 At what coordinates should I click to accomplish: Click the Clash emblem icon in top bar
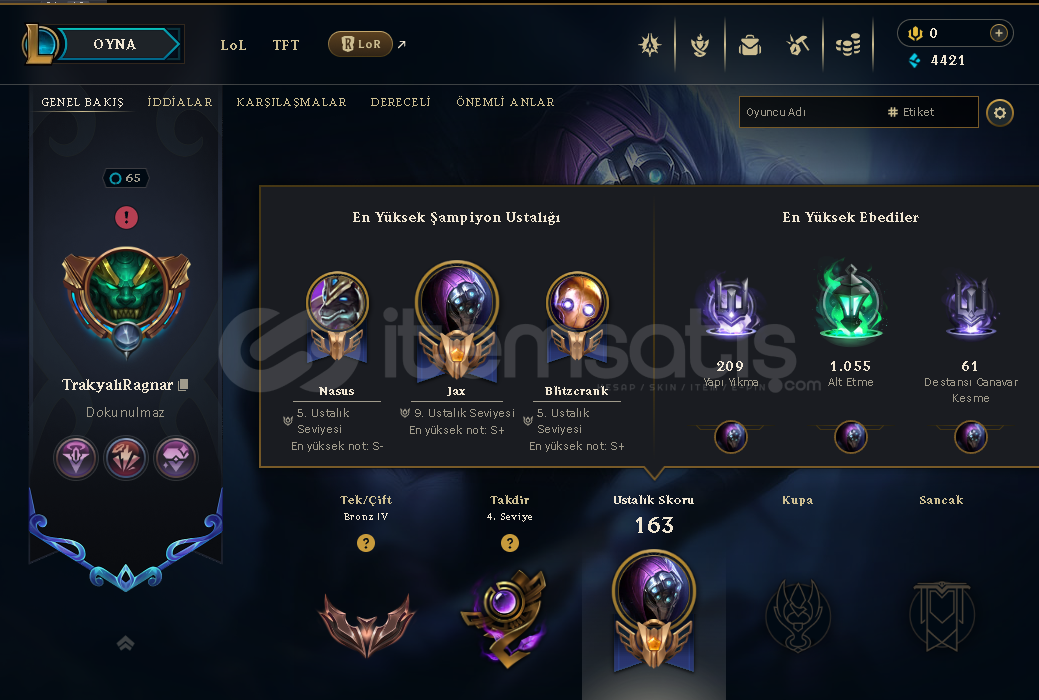(x=649, y=45)
